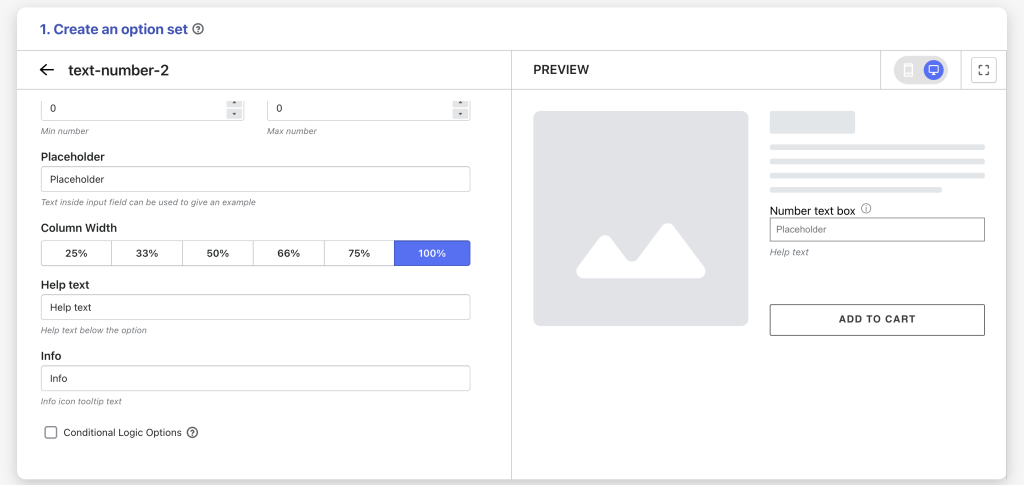Open help icon for Conditional Logic Options
Image resolution: width=1024 pixels, height=485 pixels.
pos(192,432)
